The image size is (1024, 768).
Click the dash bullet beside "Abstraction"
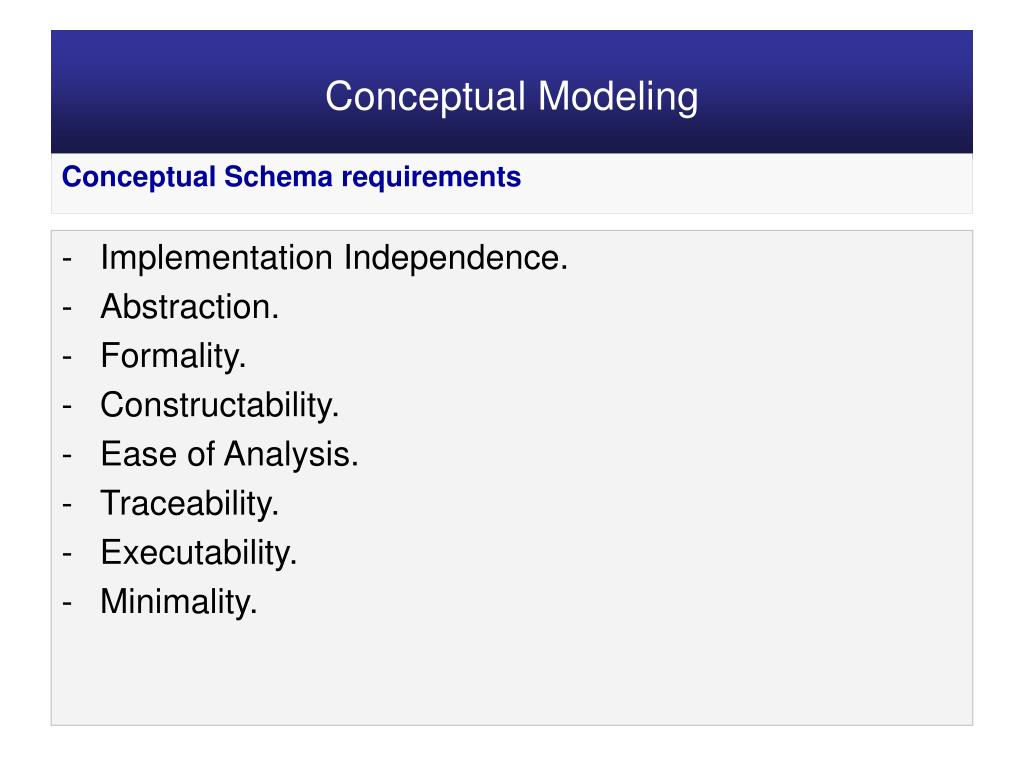66,309
